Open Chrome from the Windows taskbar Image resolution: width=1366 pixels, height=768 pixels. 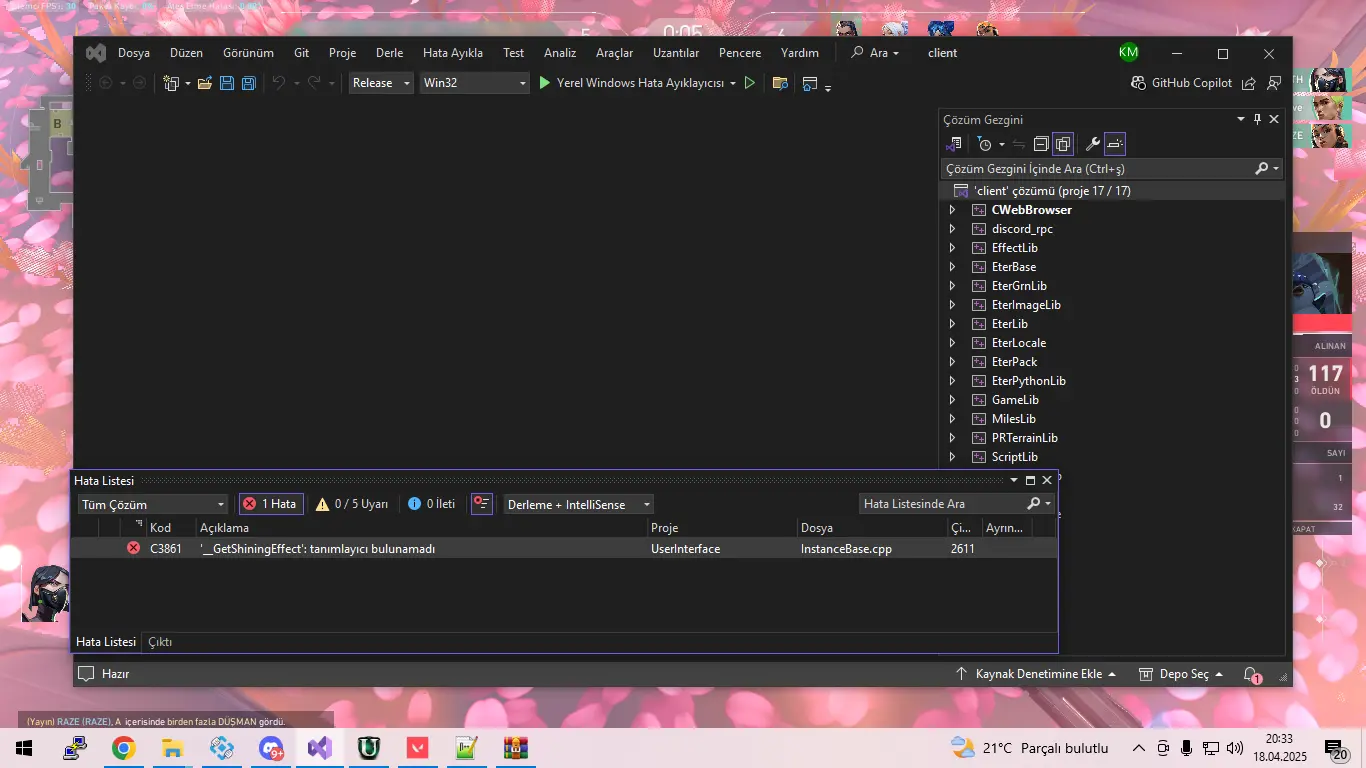123,748
